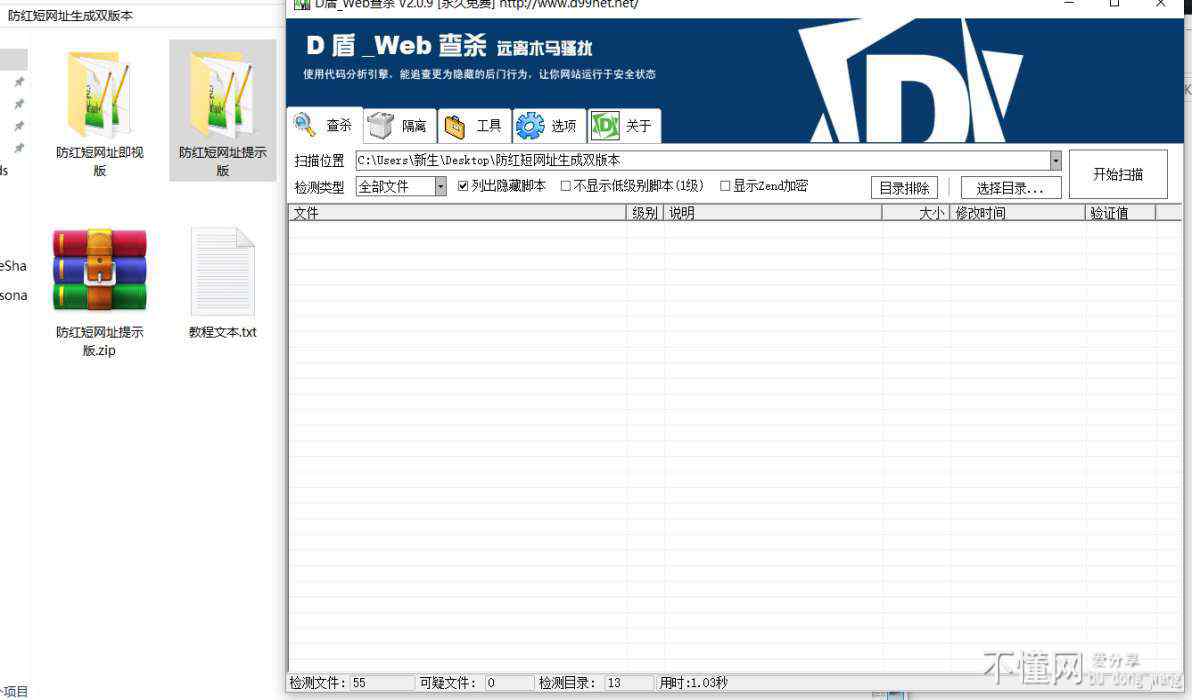Sort by the 级别 column header

coord(645,213)
